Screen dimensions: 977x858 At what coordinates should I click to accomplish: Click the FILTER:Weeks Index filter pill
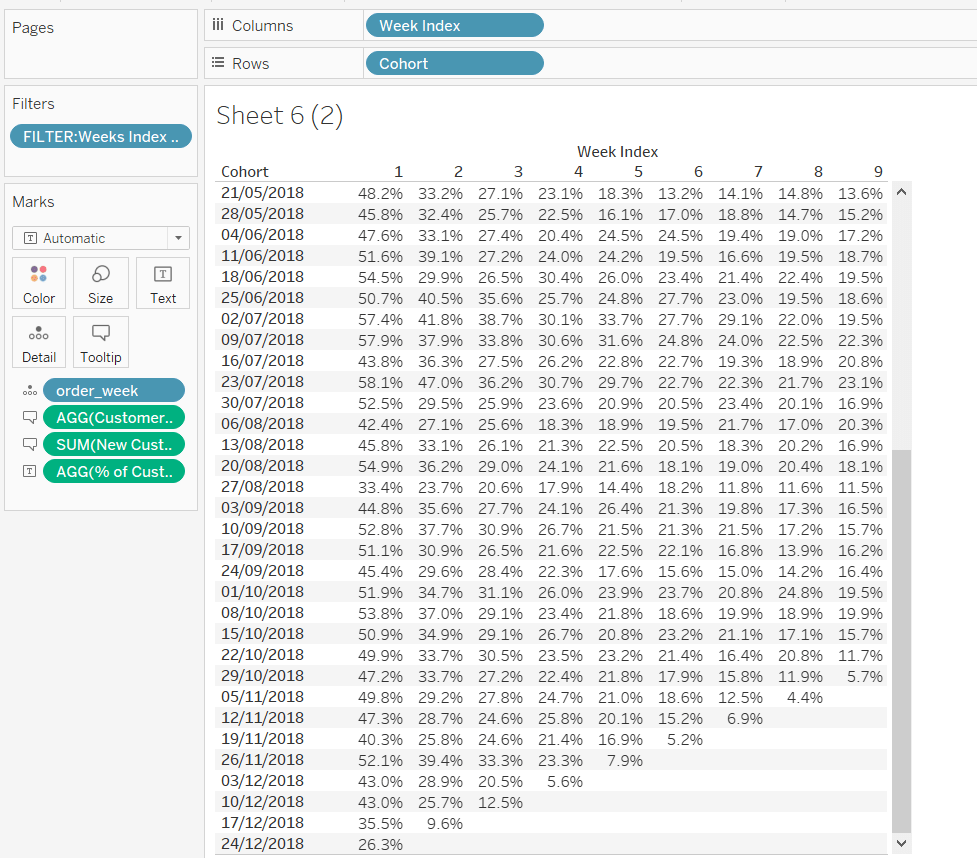(100, 137)
